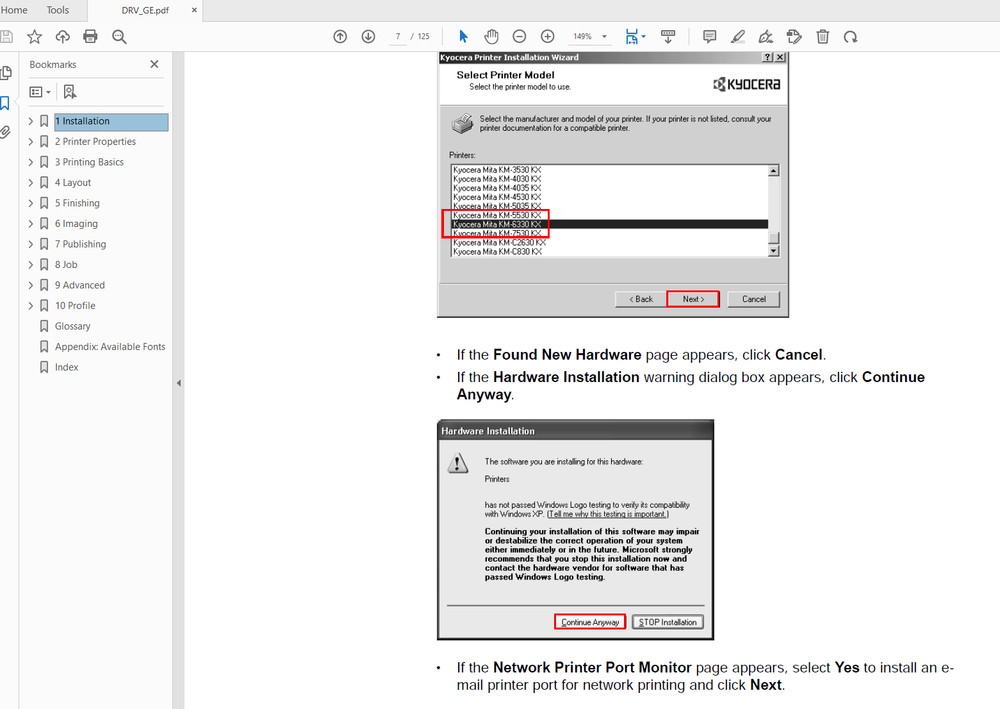Expand the 1 Installation bookmark
This screenshot has height=709, width=1000.
31,121
